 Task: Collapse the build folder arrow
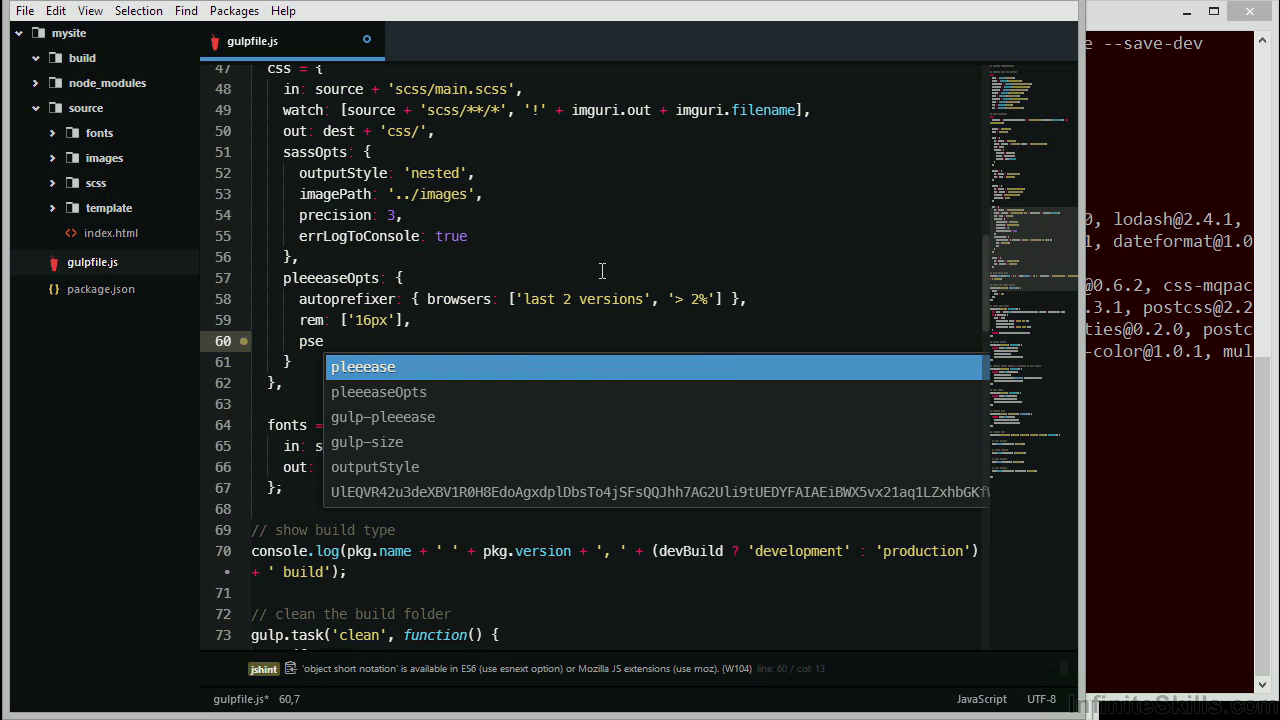pyautogui.click(x=36, y=58)
